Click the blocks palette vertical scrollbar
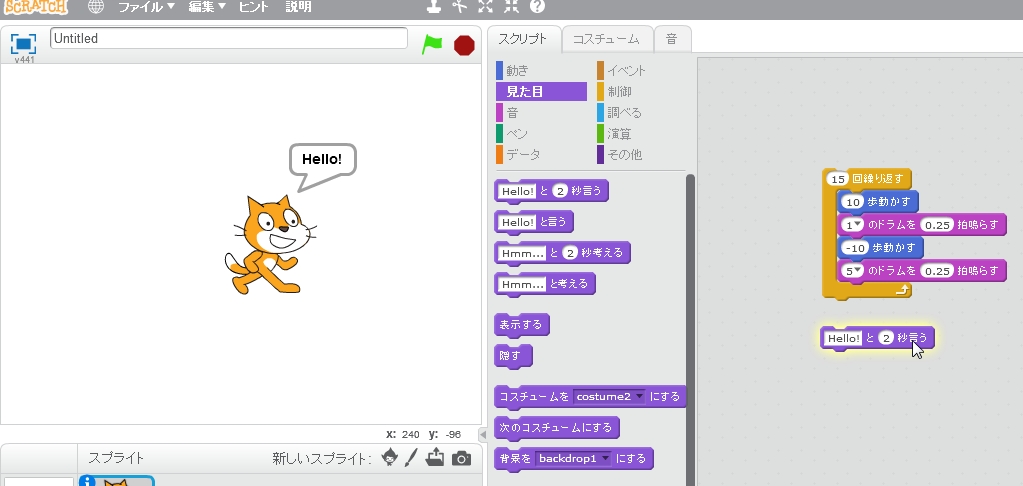The image size is (1023, 486). click(x=690, y=329)
